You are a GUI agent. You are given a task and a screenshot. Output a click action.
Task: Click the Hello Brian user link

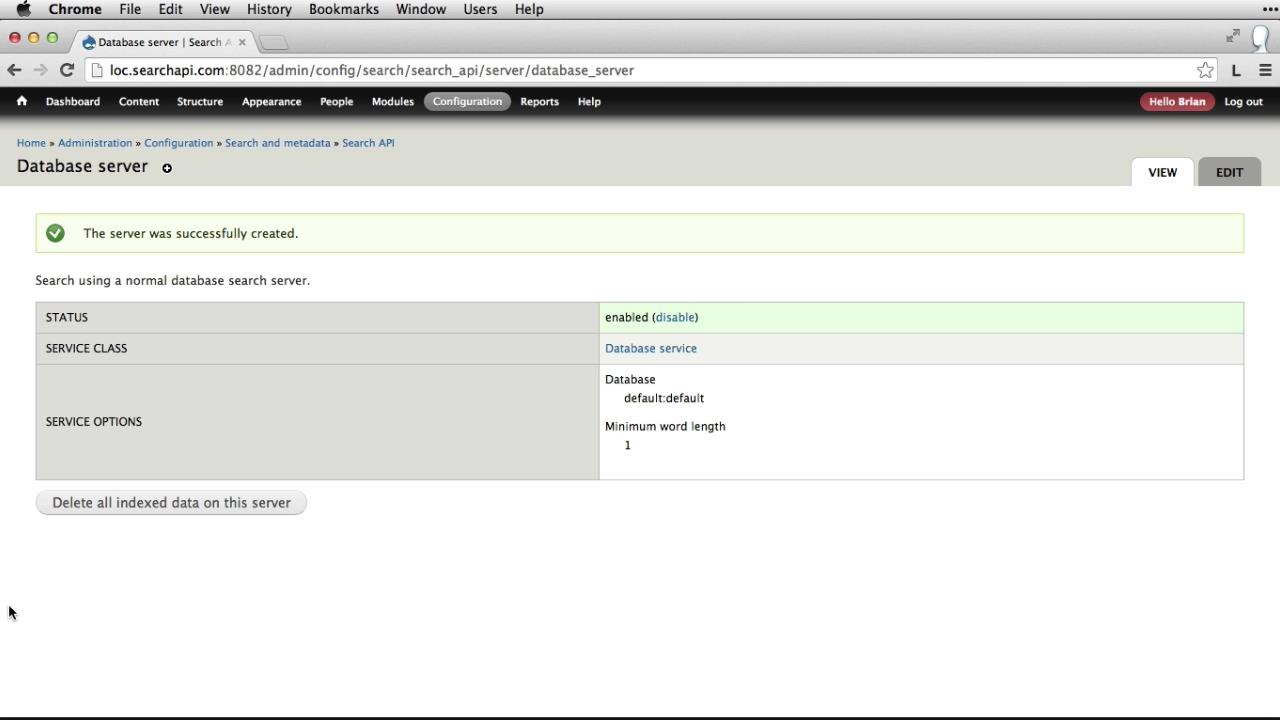(1177, 101)
